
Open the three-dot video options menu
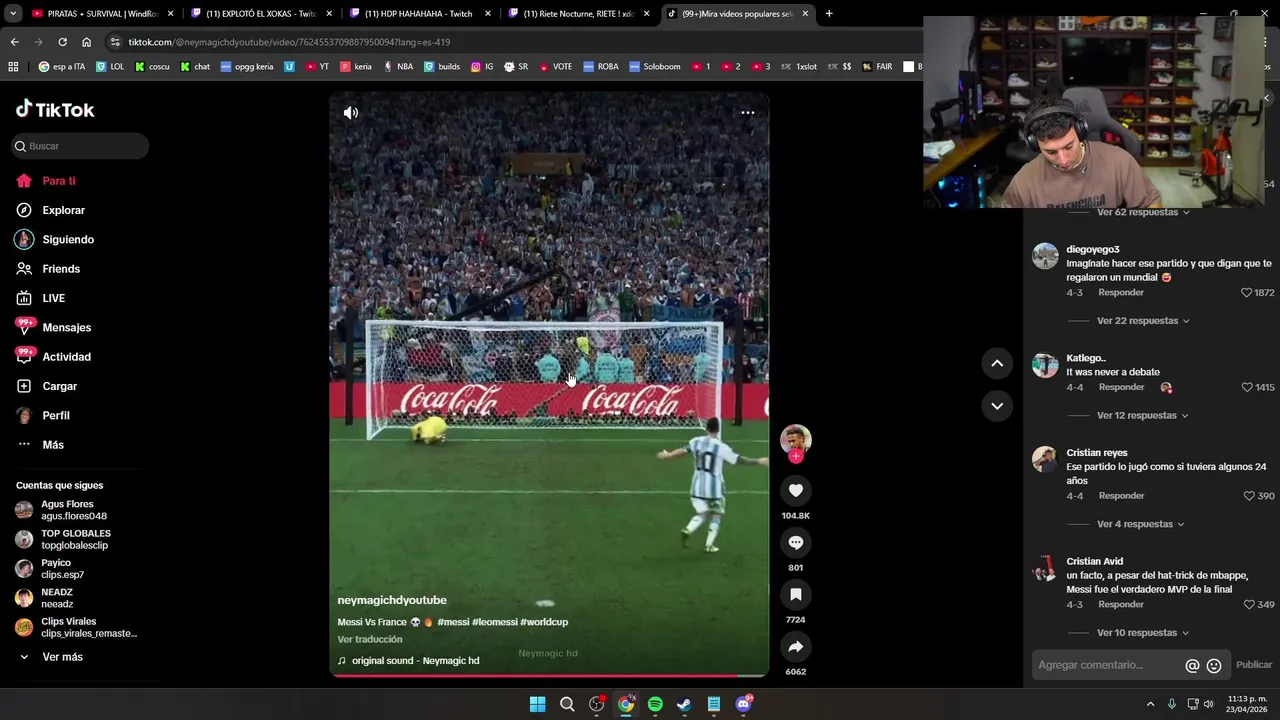point(747,113)
